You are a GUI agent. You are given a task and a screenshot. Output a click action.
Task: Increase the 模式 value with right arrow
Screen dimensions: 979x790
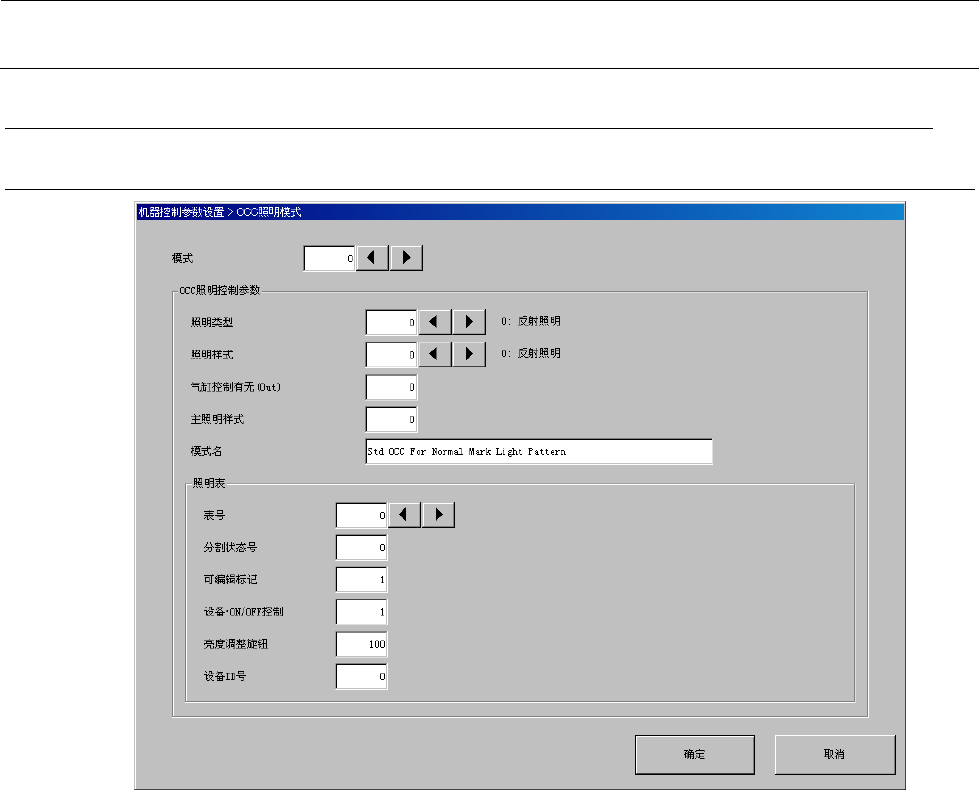[406, 258]
